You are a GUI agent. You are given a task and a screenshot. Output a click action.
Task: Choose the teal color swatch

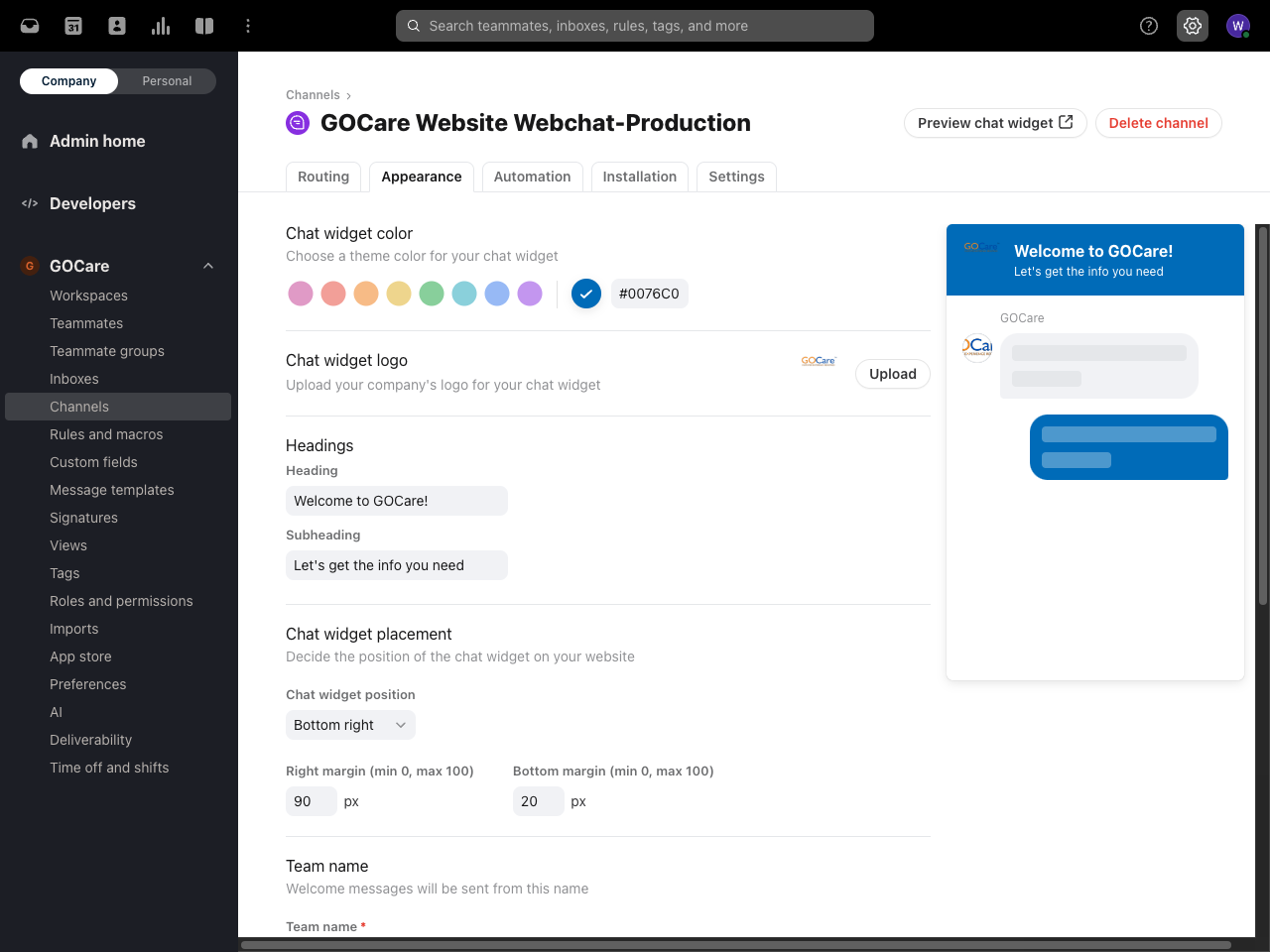[464, 294]
